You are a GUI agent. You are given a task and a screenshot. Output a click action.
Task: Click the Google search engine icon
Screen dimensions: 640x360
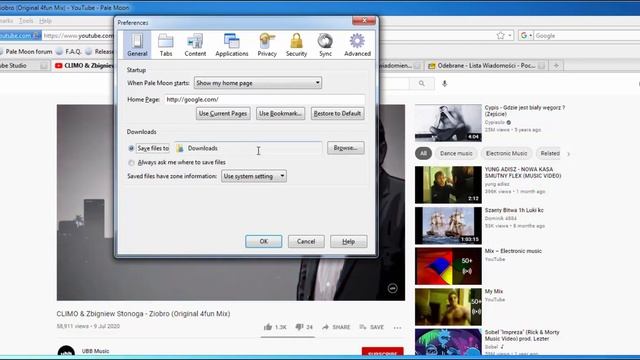[x=524, y=36]
